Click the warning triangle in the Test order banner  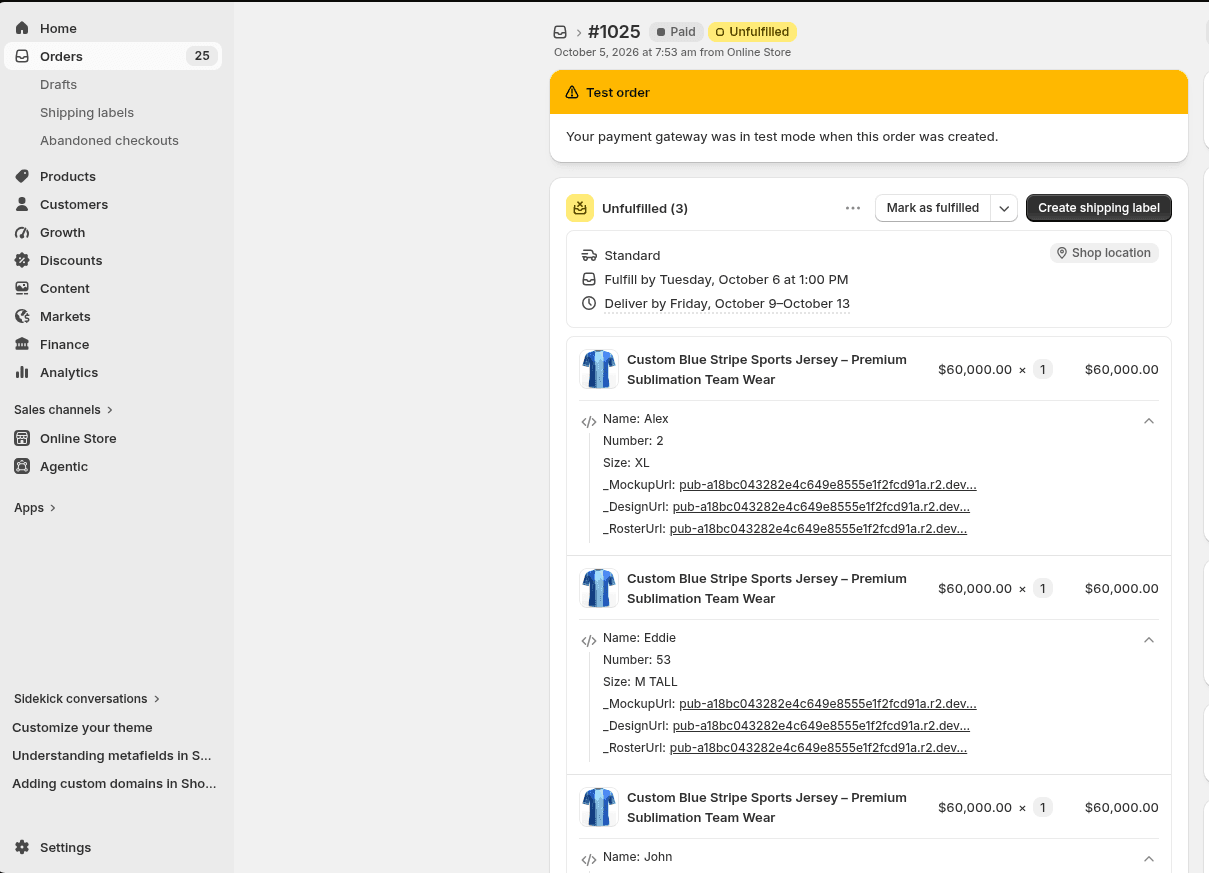572,92
